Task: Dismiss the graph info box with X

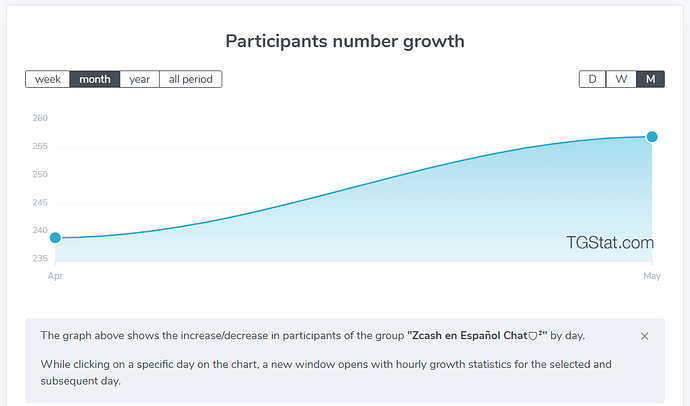Action: [x=644, y=336]
